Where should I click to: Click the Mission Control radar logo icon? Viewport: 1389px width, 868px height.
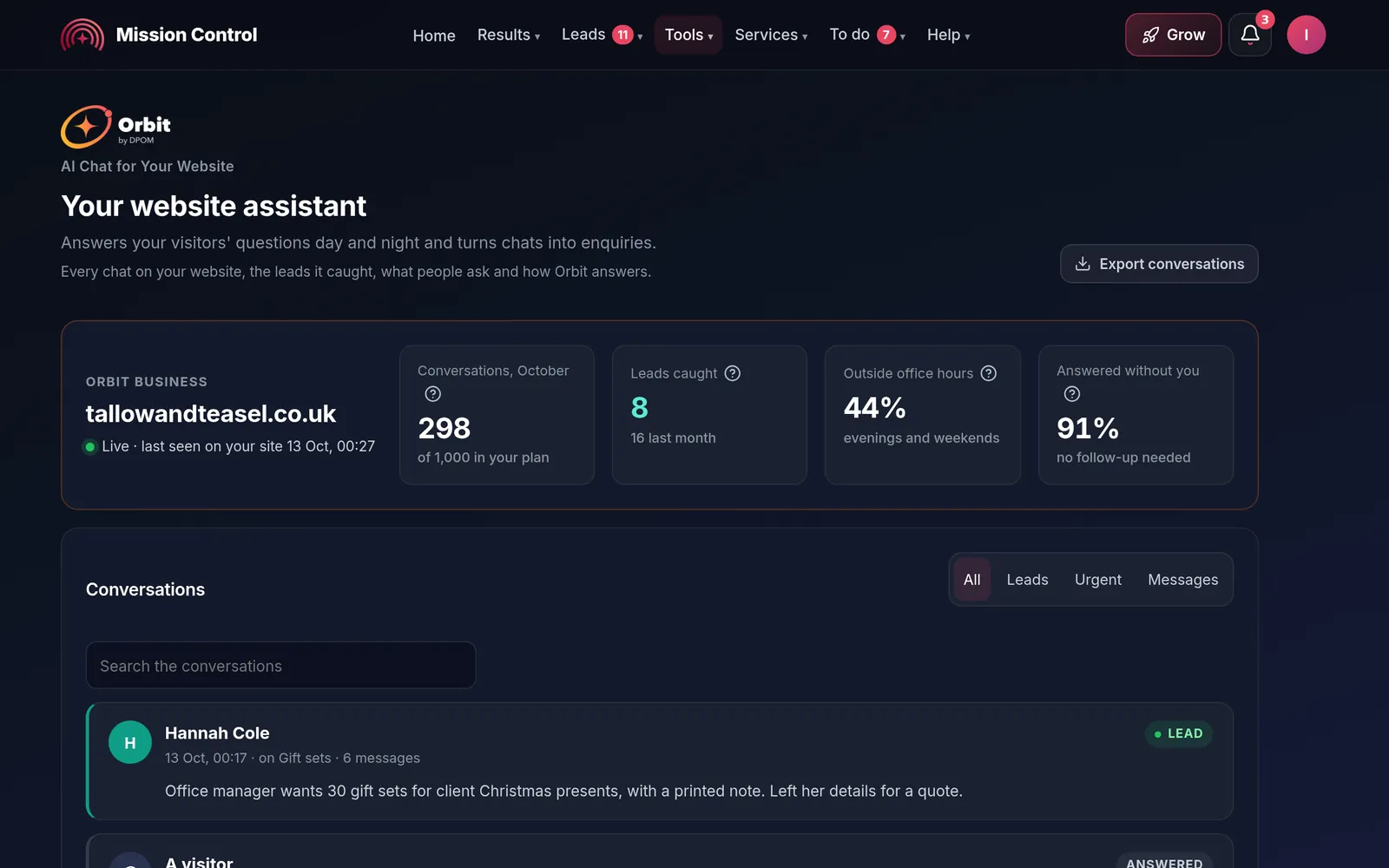point(82,35)
